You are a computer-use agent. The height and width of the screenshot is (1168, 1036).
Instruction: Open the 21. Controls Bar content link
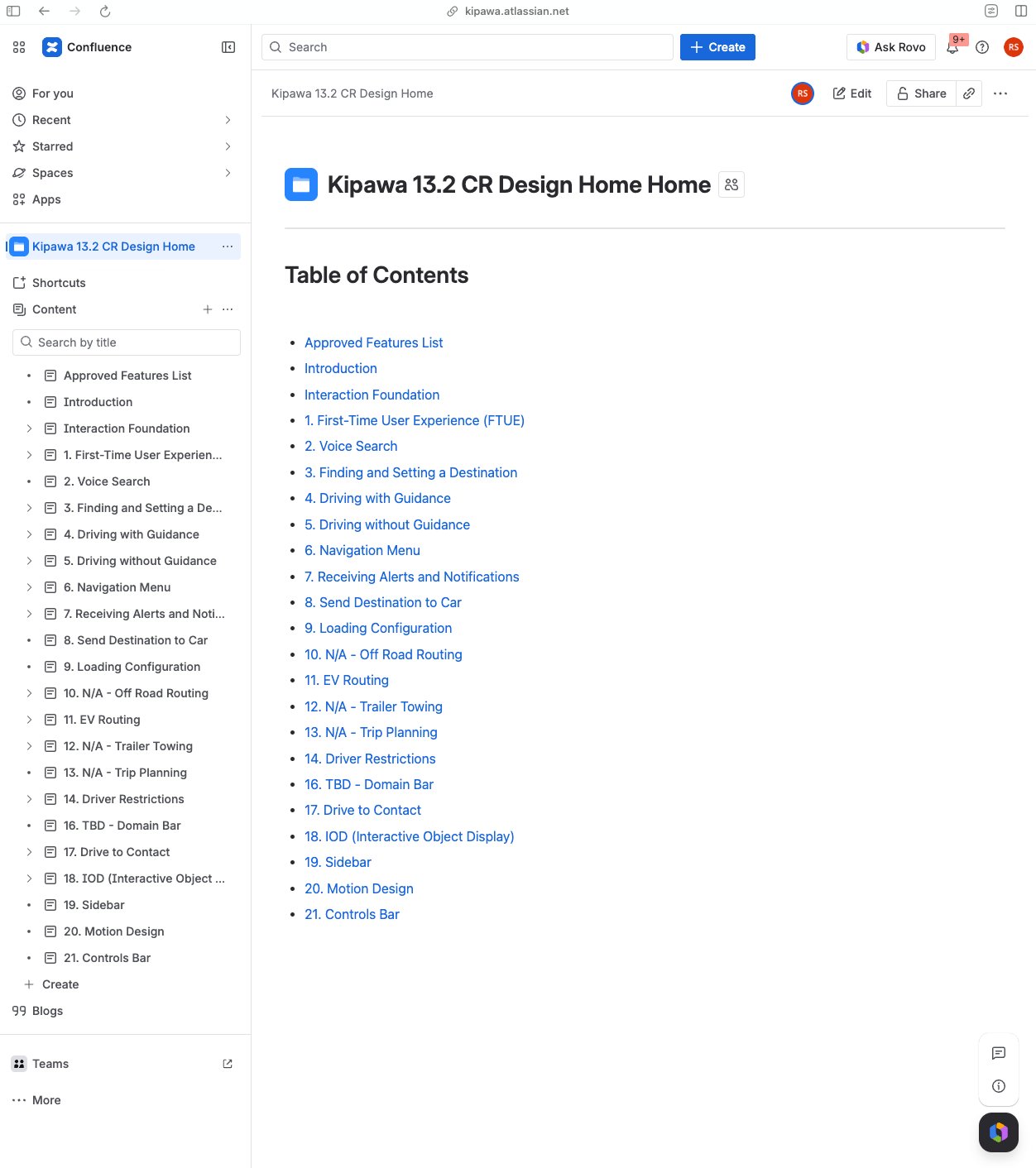click(352, 914)
